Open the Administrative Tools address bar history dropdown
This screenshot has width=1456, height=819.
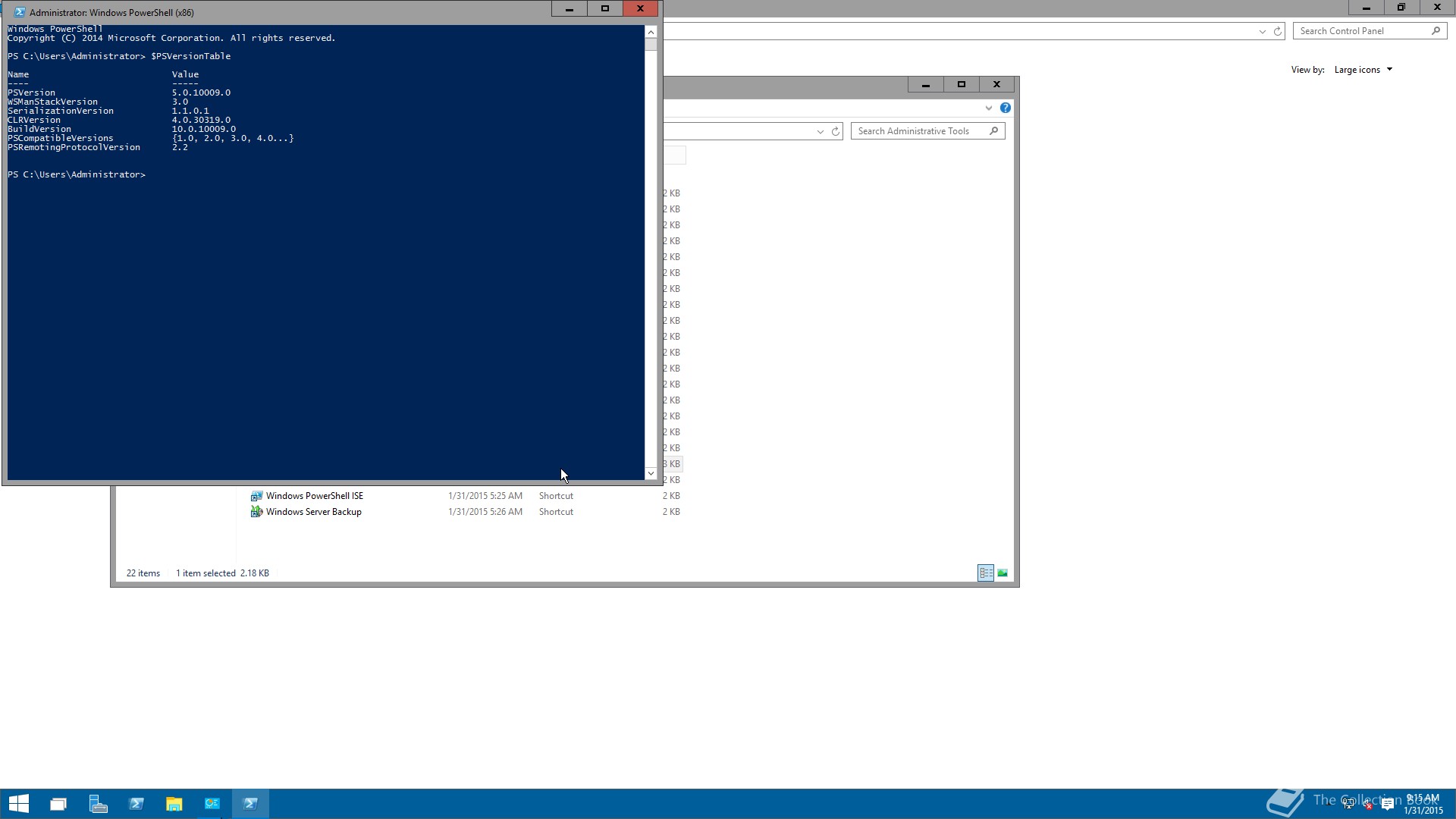click(x=820, y=131)
